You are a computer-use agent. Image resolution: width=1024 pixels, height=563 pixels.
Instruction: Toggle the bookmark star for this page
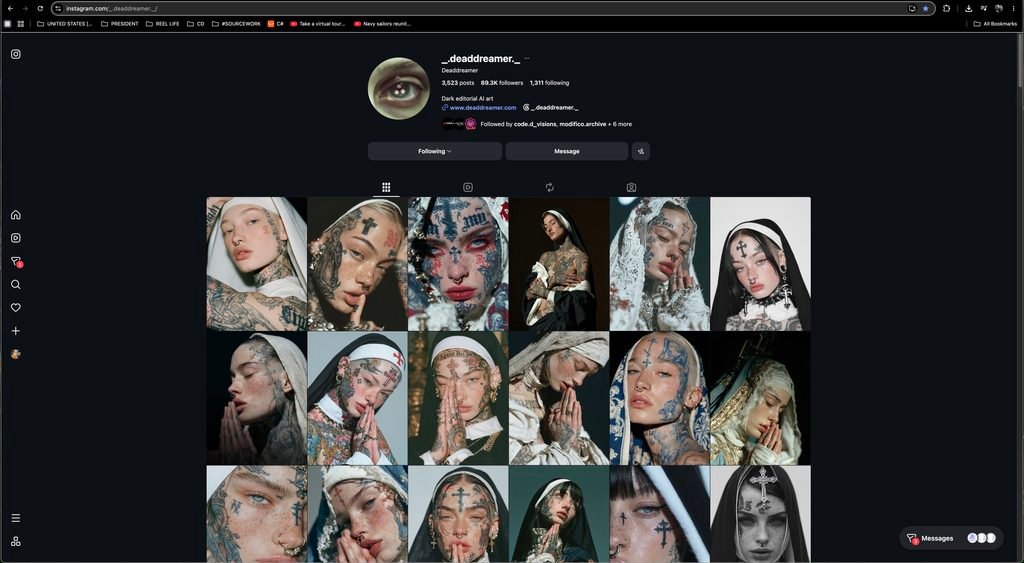(925, 8)
